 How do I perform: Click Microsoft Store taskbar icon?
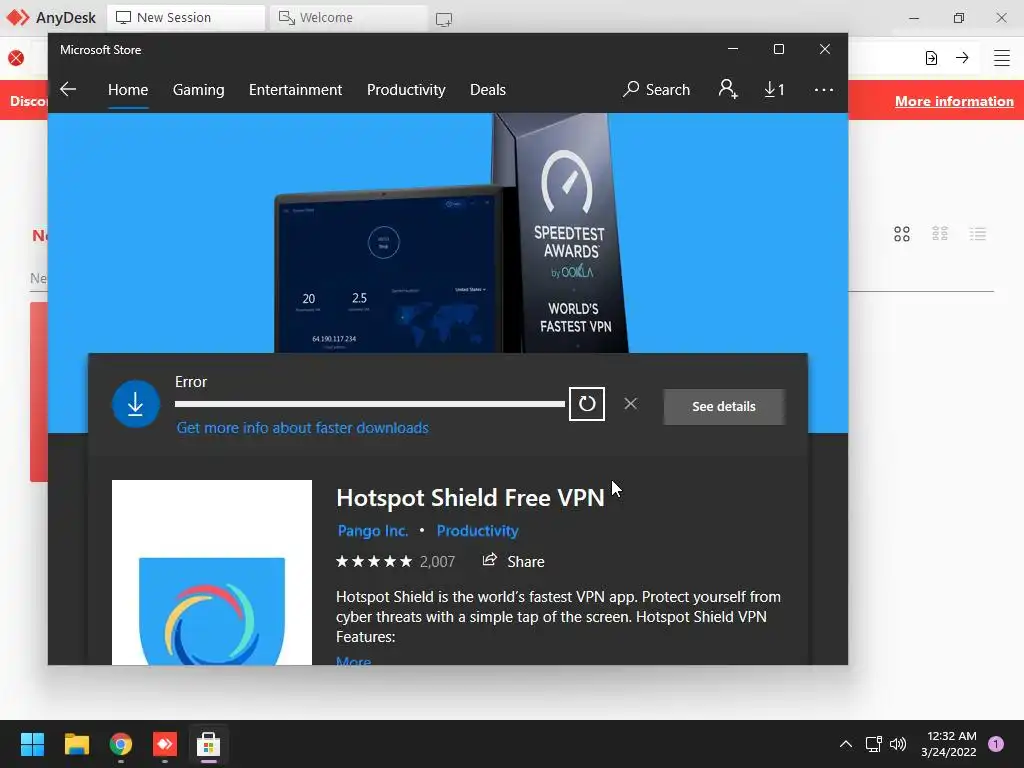(208, 744)
